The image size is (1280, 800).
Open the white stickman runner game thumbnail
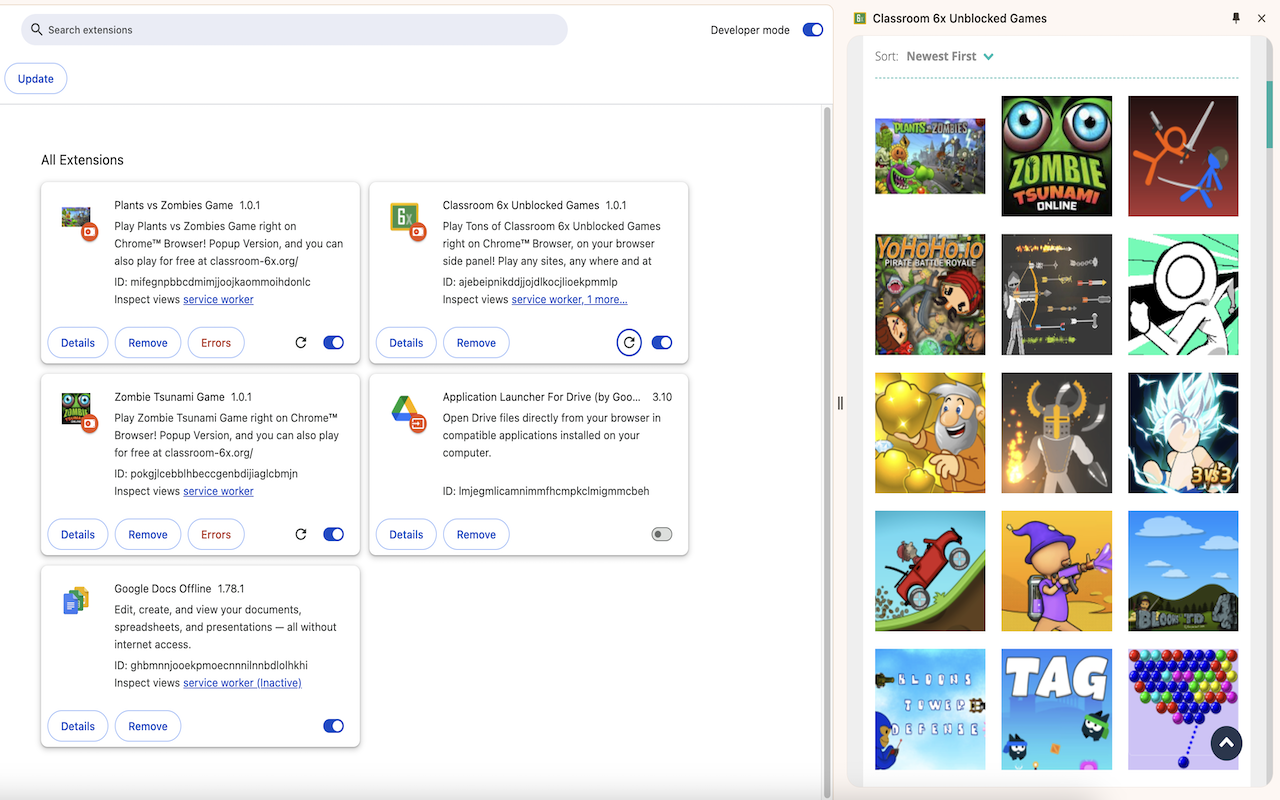point(1183,295)
